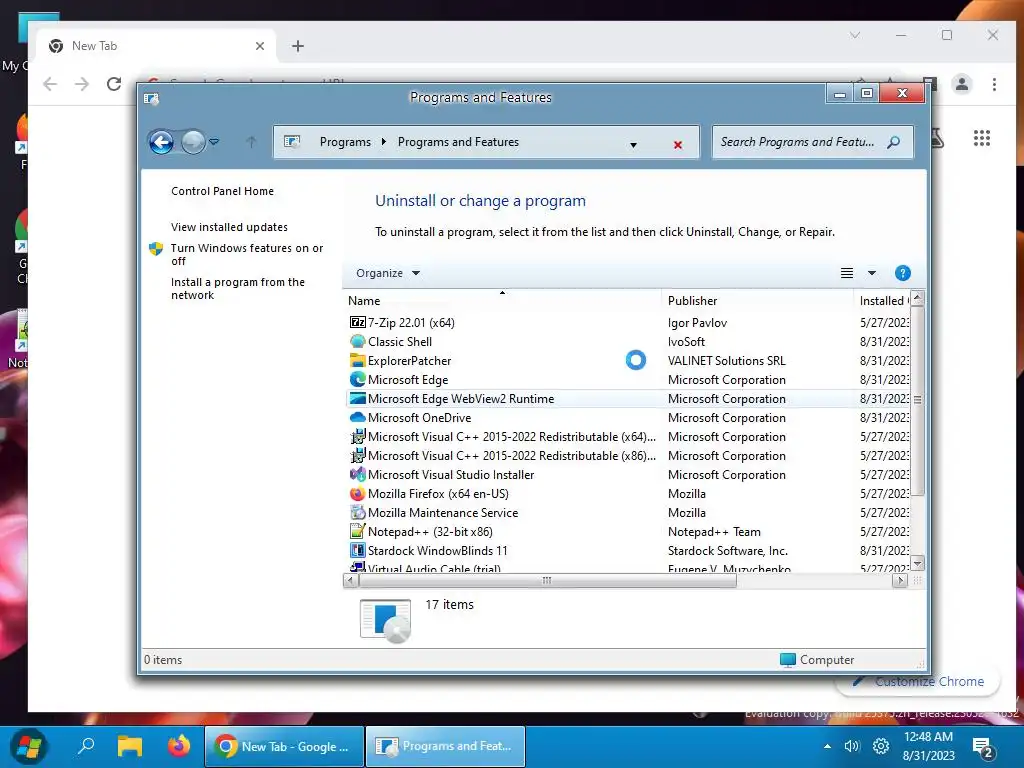Expand Programs breadcrumb arrow
The height and width of the screenshot is (768, 1024).
point(384,142)
